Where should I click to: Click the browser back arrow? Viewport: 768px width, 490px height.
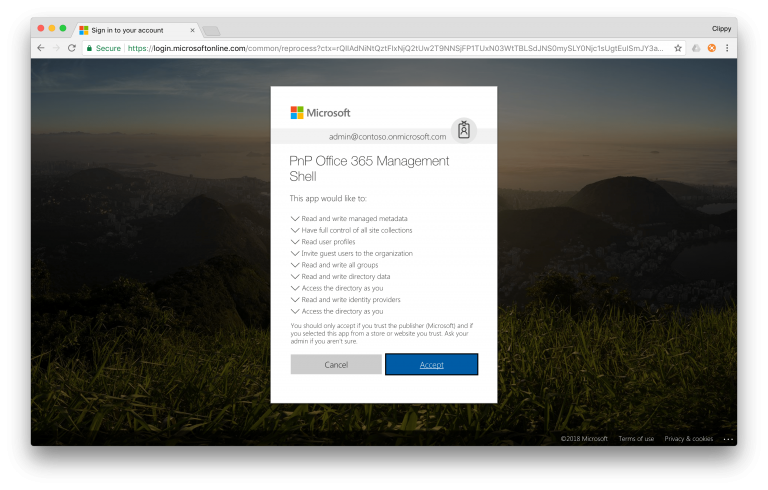pos(41,48)
